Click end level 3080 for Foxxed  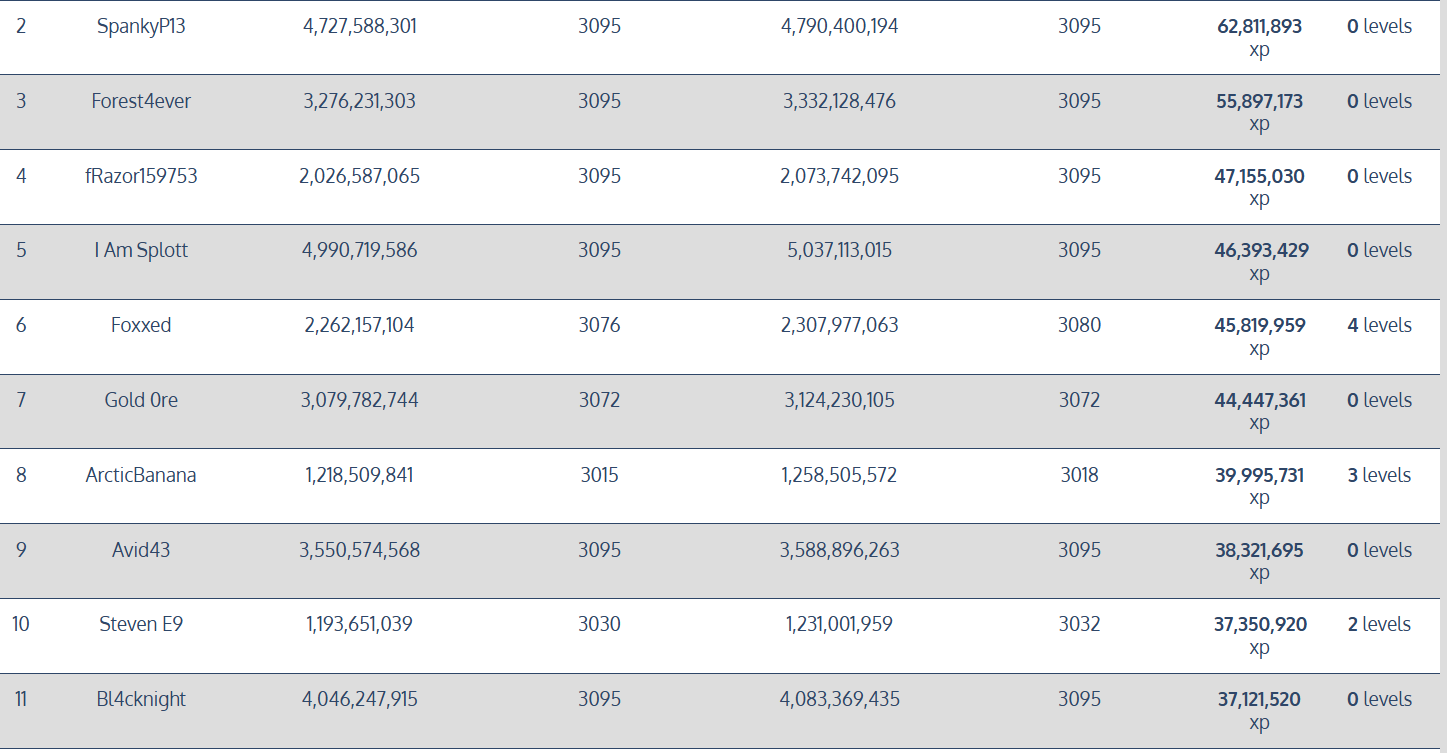coord(1080,325)
